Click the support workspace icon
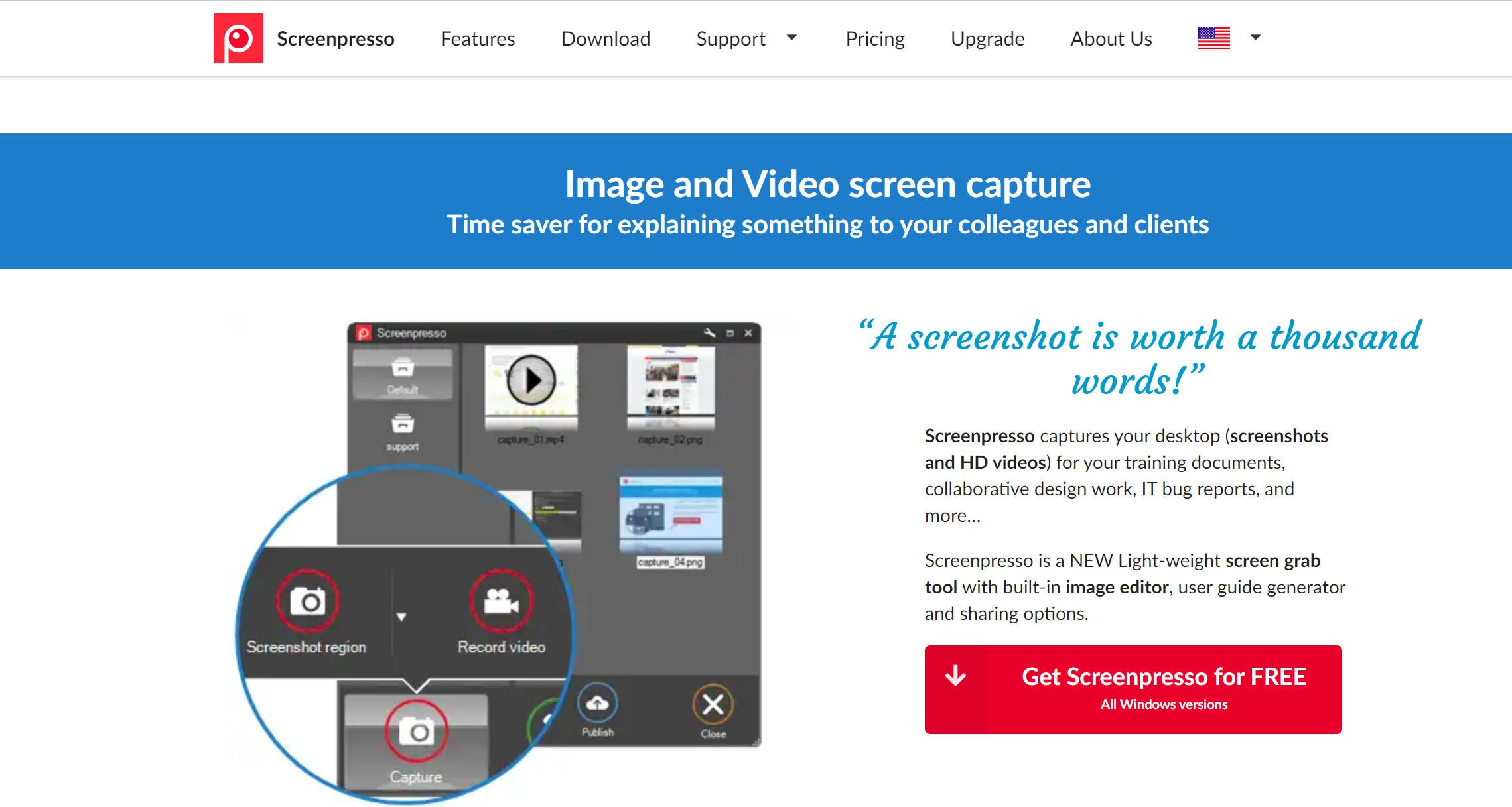This screenshot has width=1512, height=807. [x=403, y=423]
